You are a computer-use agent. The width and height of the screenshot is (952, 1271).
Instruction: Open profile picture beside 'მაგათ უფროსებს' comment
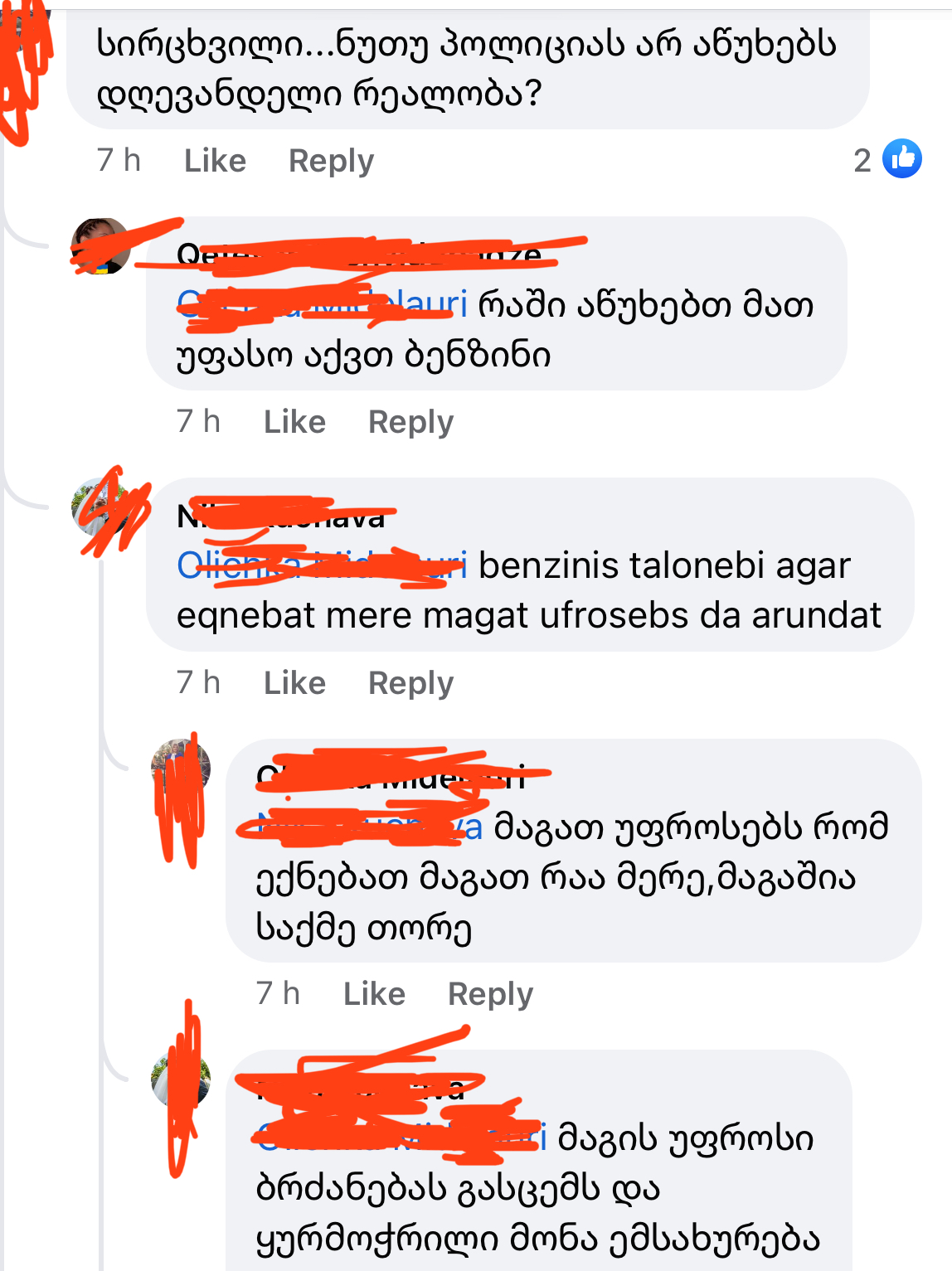[x=181, y=769]
